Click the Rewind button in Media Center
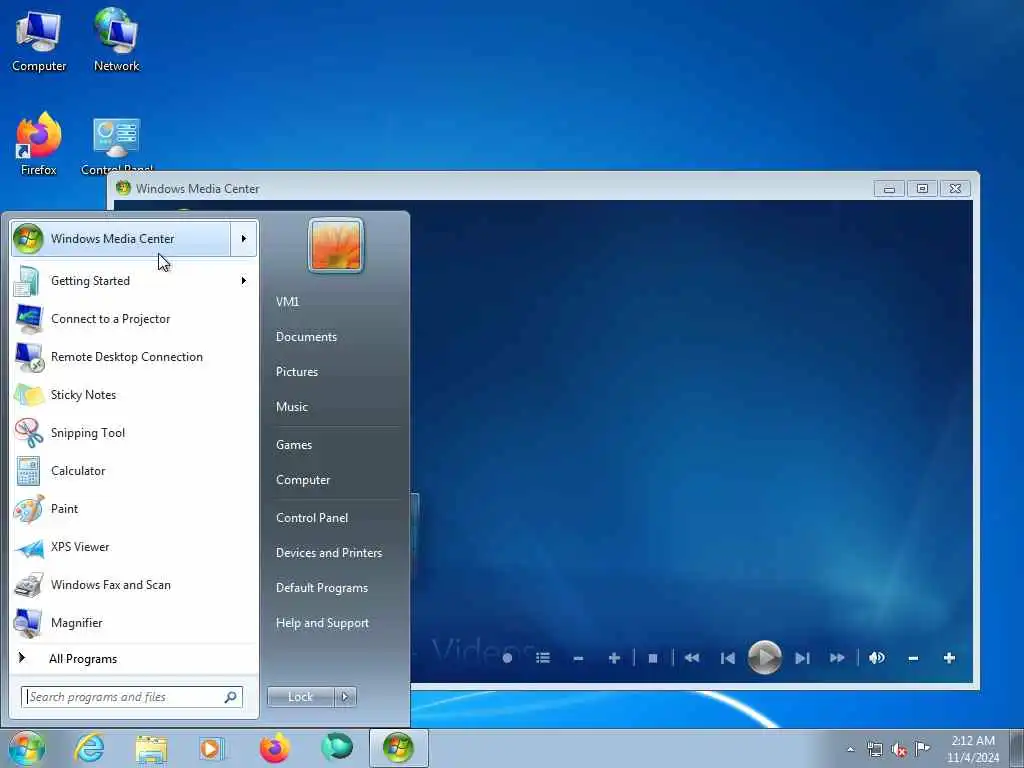The width and height of the screenshot is (1024, 768). [x=692, y=658]
